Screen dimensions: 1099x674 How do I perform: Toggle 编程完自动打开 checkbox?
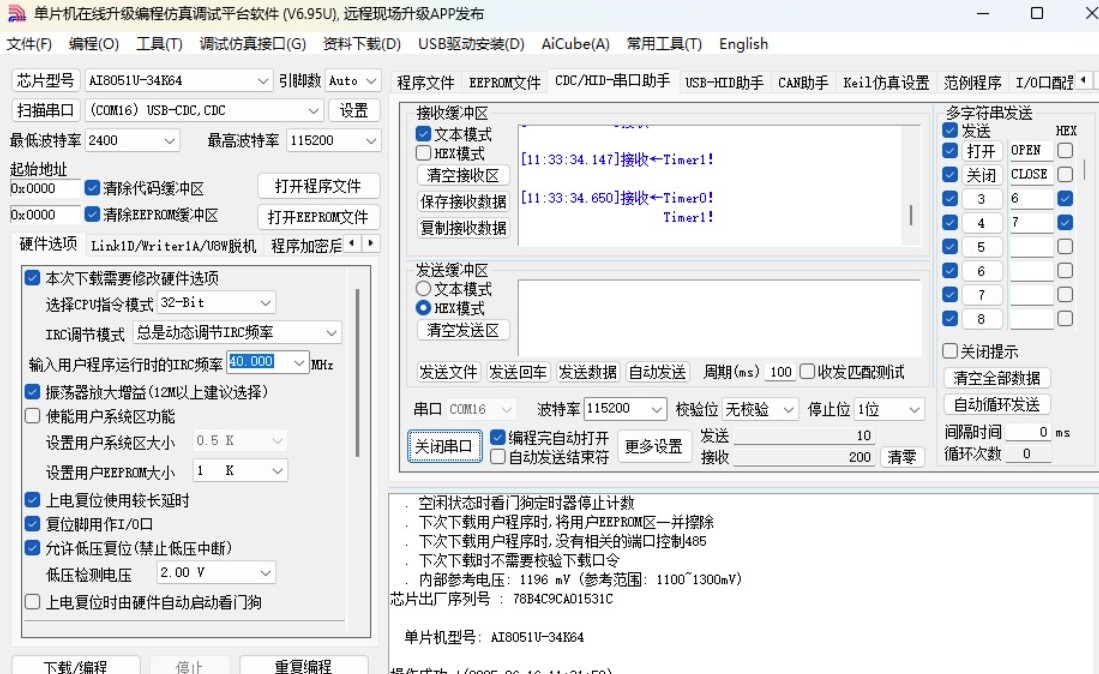pyautogui.click(x=498, y=437)
